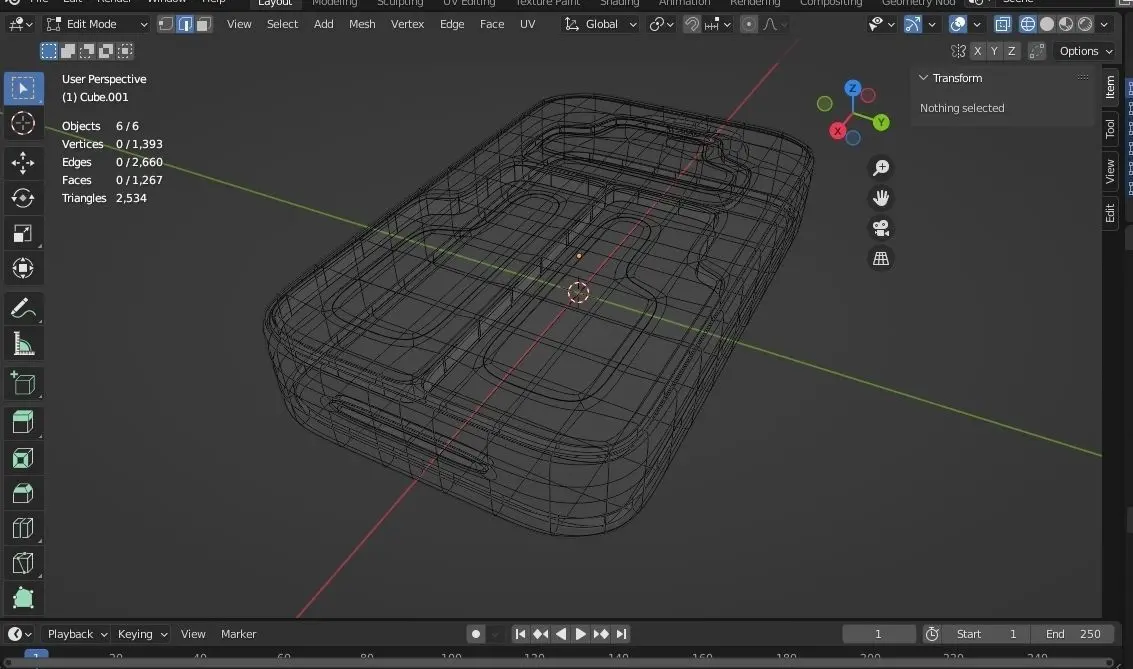The width and height of the screenshot is (1133, 669).
Task: Toggle the camera view button
Action: (x=881, y=228)
